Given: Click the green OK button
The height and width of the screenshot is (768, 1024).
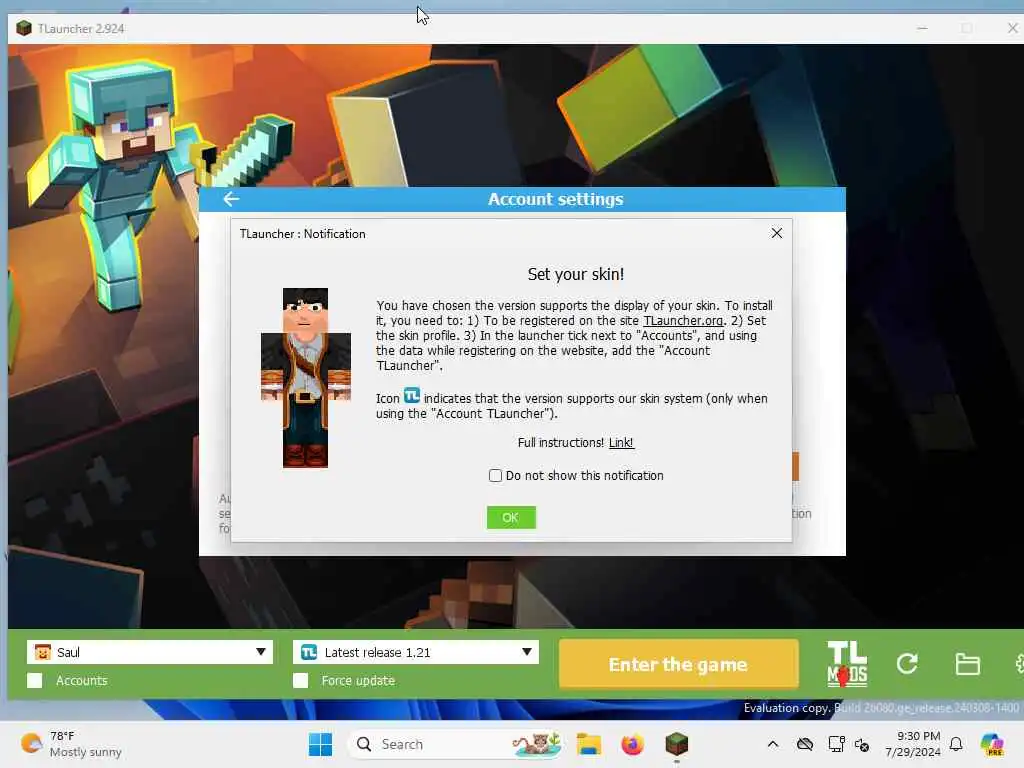Looking at the screenshot, I should pos(511,517).
